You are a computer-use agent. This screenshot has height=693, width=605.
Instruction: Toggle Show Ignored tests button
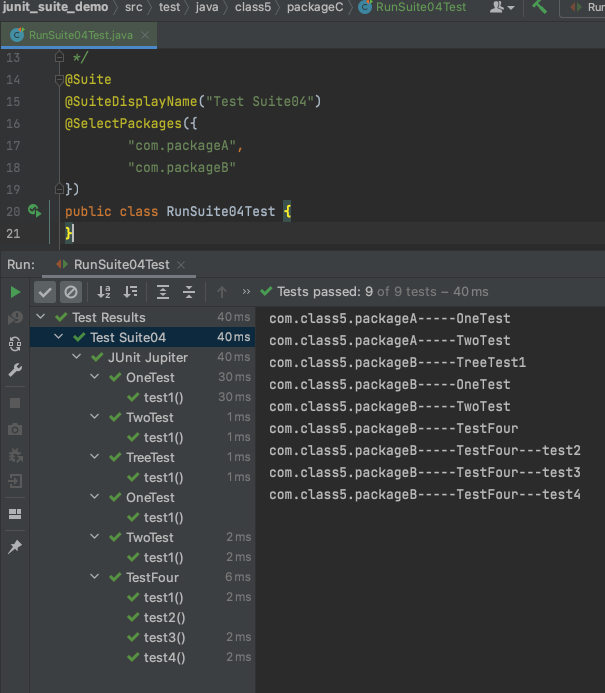click(71, 292)
